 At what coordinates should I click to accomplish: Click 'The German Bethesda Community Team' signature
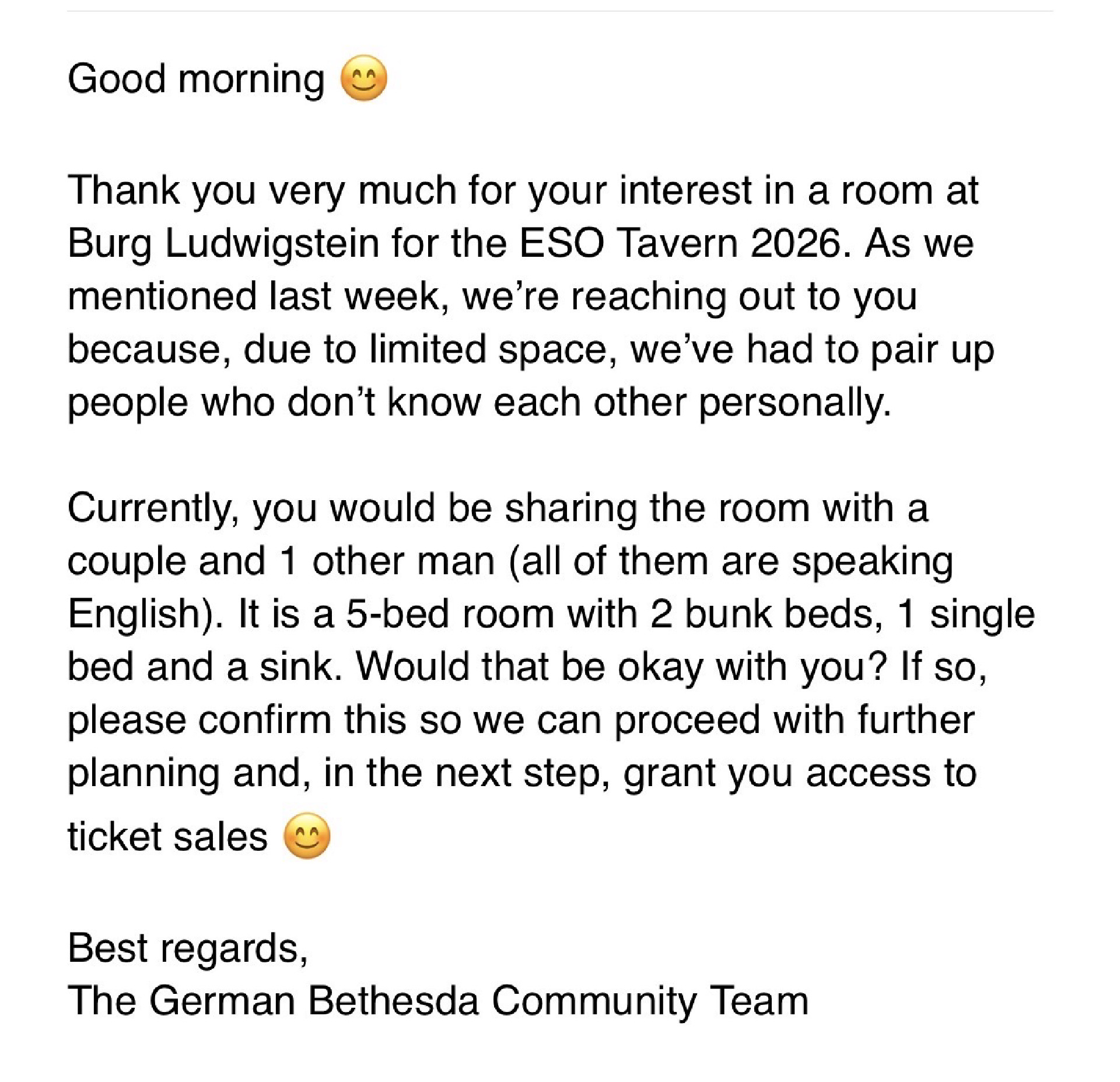click(438, 1001)
